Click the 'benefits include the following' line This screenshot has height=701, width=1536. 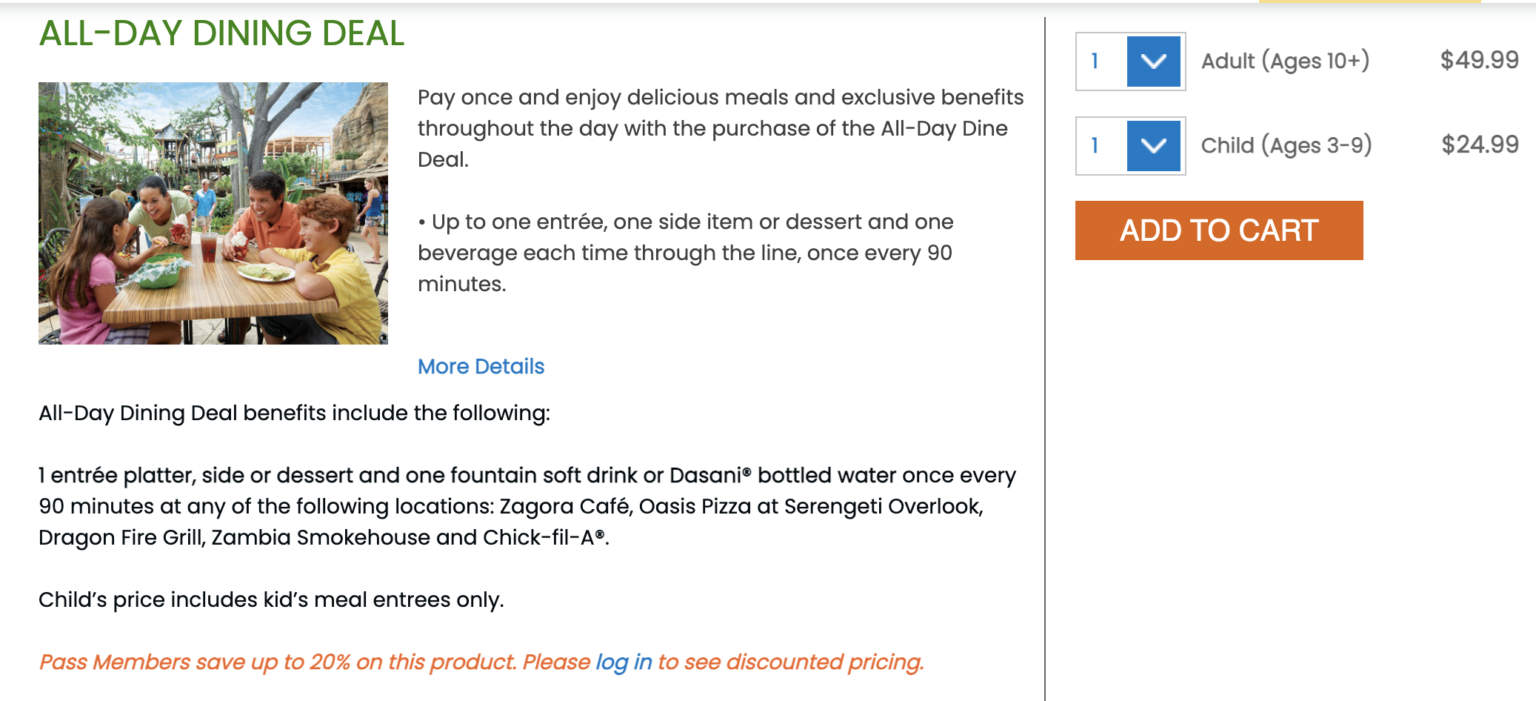(x=294, y=413)
